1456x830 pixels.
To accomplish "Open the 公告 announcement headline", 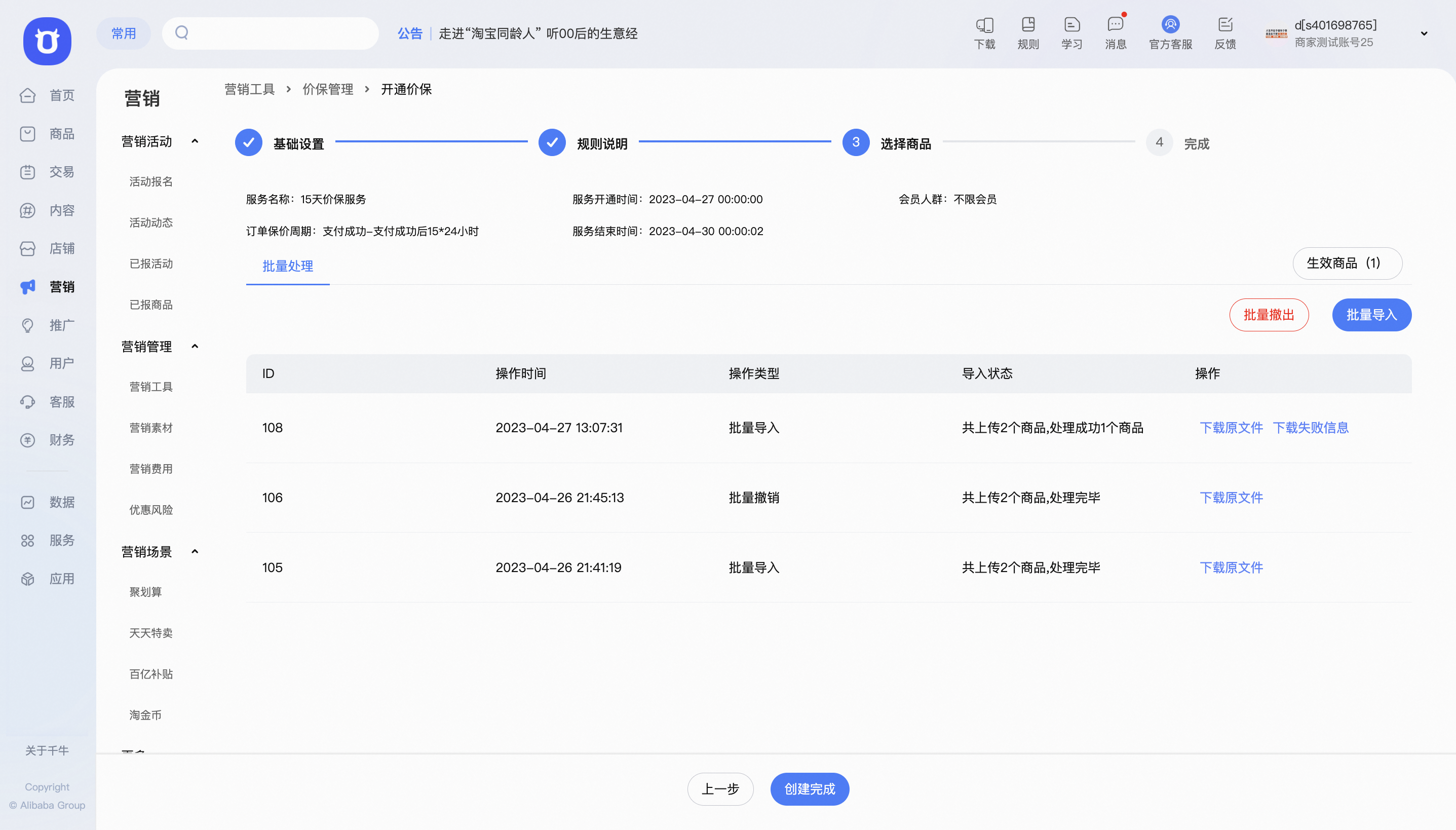I will 538,33.
